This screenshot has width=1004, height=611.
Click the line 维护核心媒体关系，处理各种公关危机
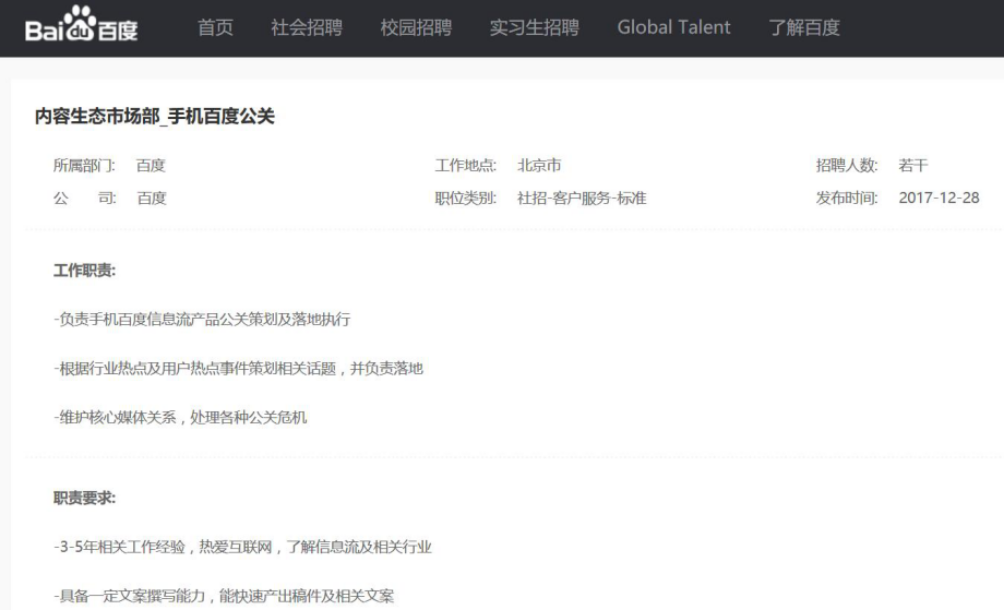(x=180, y=418)
